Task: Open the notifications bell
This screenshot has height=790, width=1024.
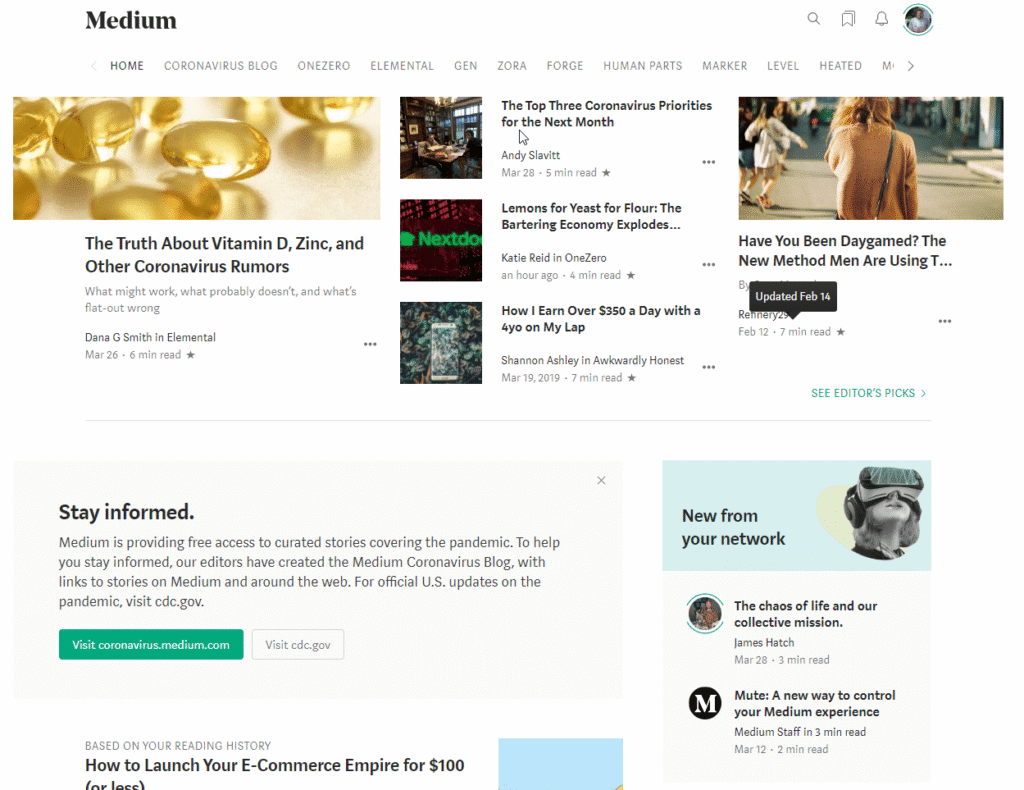Action: 881,19
